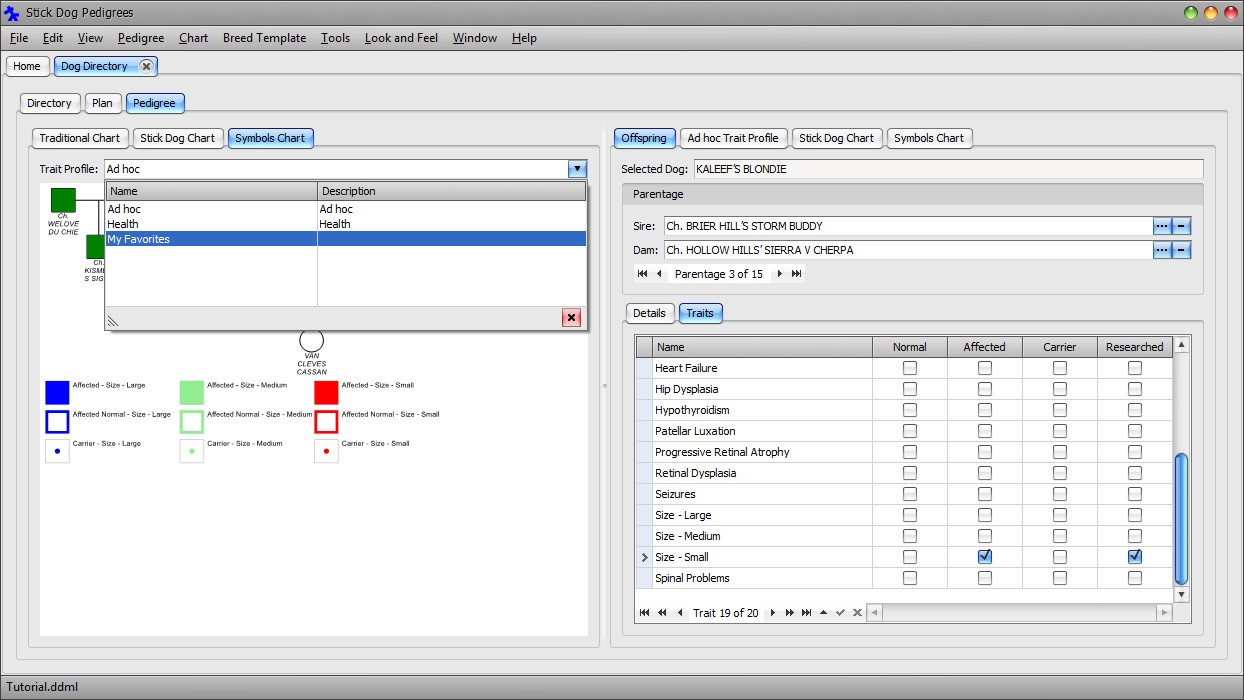Go to next Parentage record
1244x700 pixels.
pyautogui.click(x=780, y=274)
